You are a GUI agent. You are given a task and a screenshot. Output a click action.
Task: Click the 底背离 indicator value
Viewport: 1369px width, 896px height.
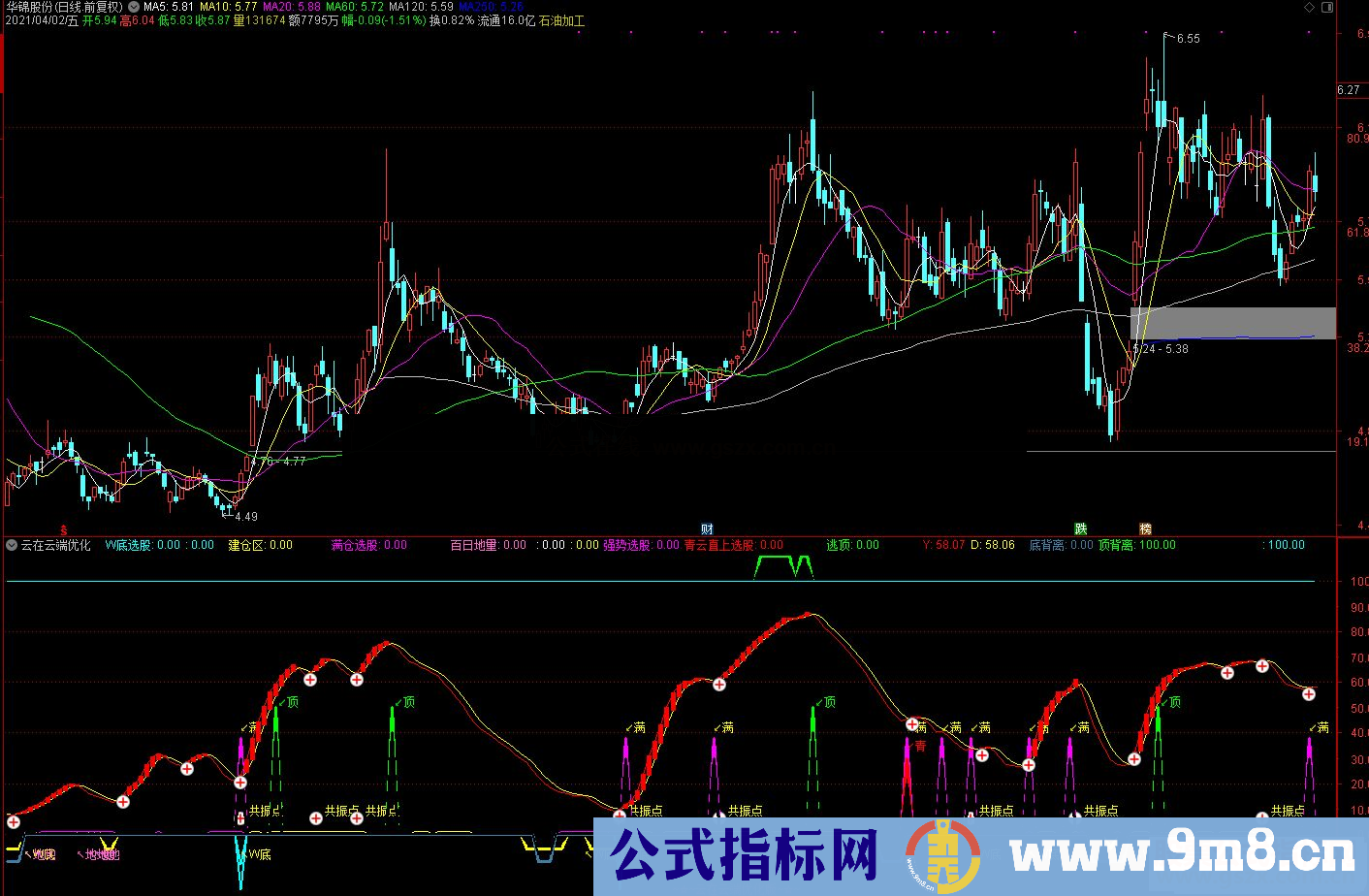(1061, 545)
